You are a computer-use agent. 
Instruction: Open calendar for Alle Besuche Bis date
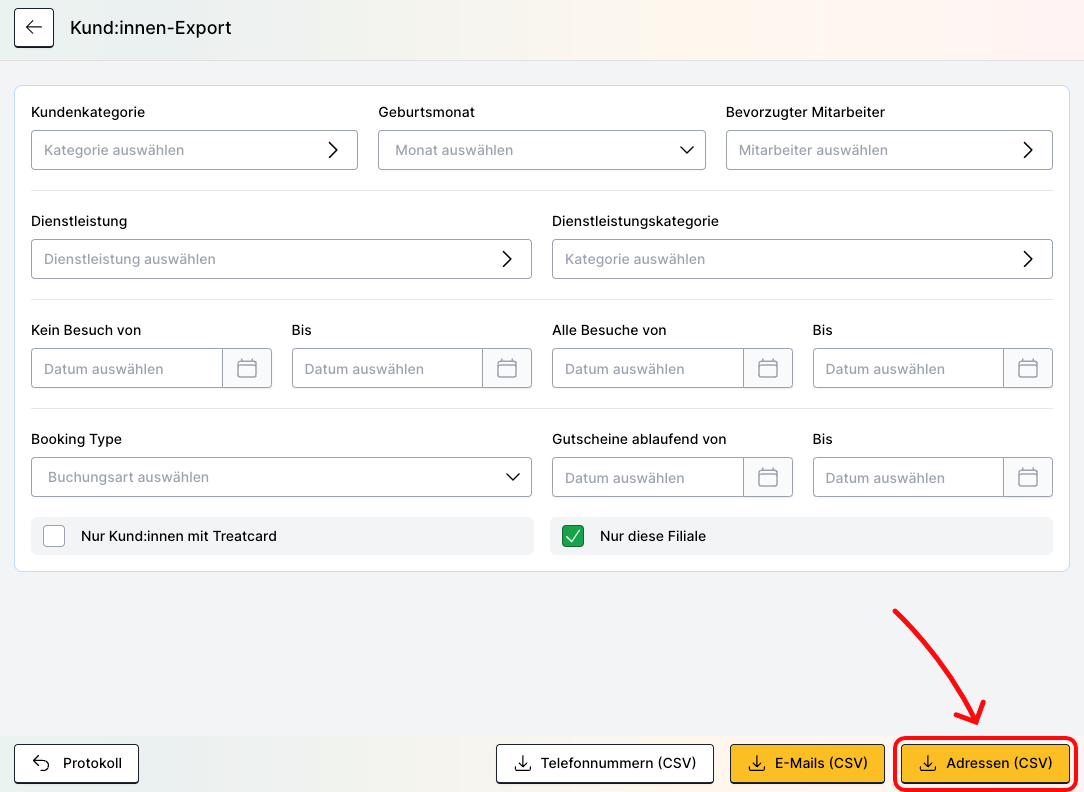pos(1028,369)
